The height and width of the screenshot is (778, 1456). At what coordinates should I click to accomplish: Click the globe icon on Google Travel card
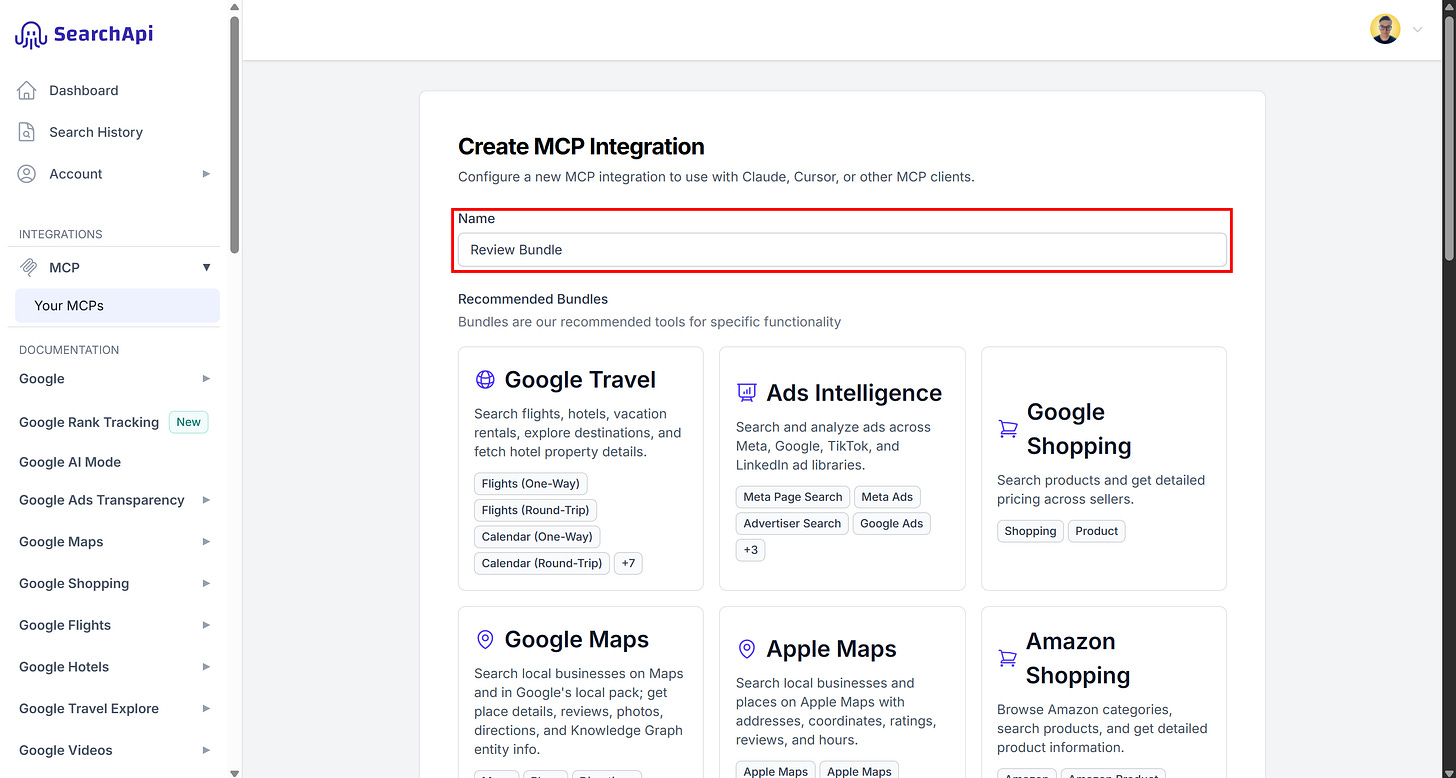click(485, 380)
